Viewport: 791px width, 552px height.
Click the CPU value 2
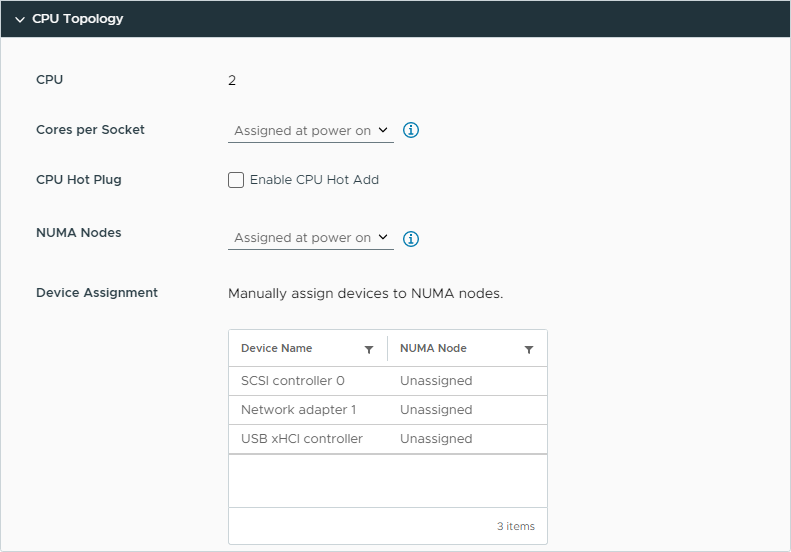(232, 81)
